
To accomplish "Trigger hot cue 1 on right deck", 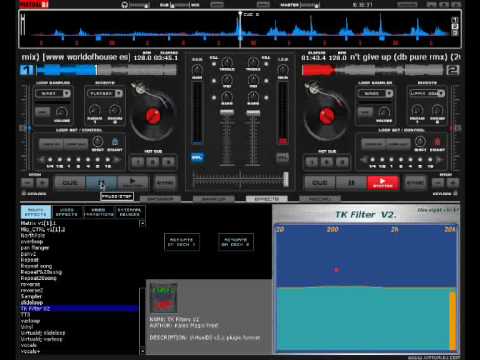I will [x=312, y=162].
